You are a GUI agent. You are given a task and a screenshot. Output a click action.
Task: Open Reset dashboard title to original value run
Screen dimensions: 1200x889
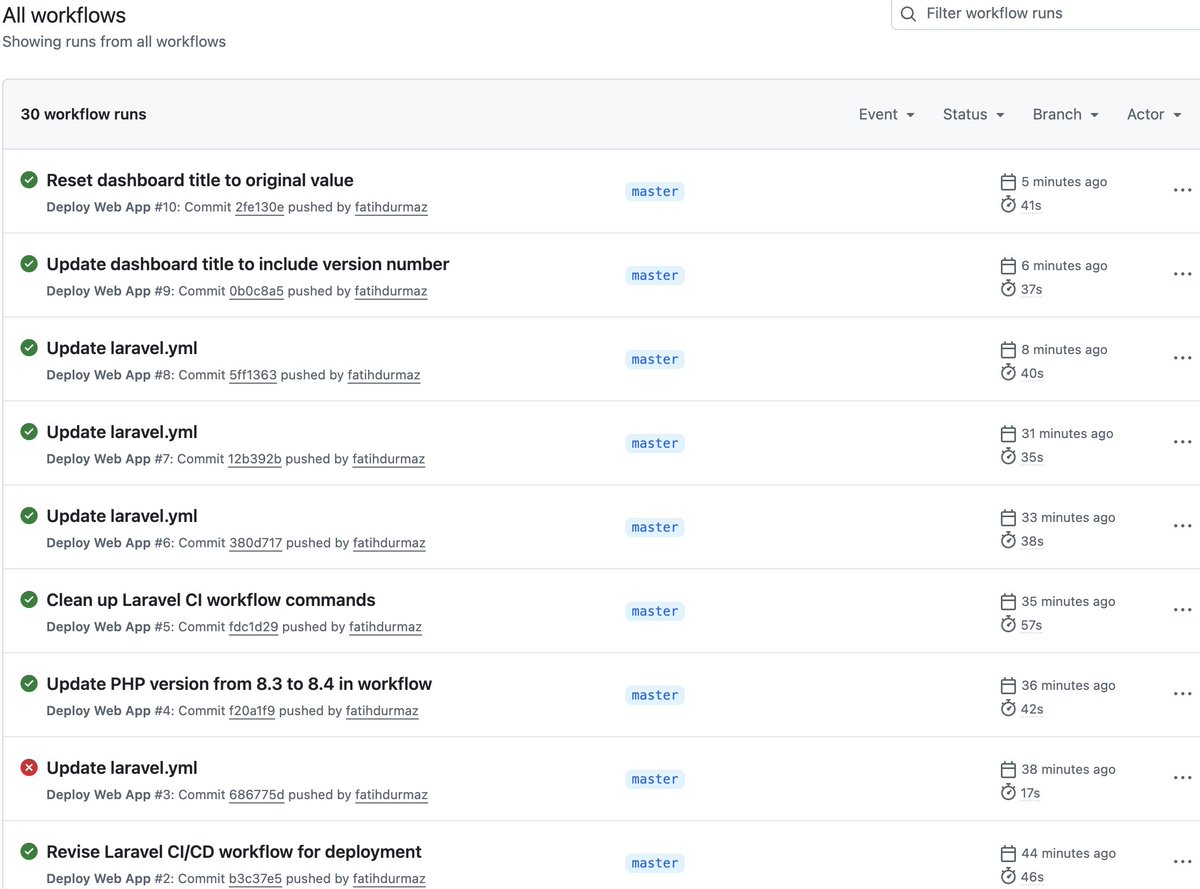click(x=200, y=180)
